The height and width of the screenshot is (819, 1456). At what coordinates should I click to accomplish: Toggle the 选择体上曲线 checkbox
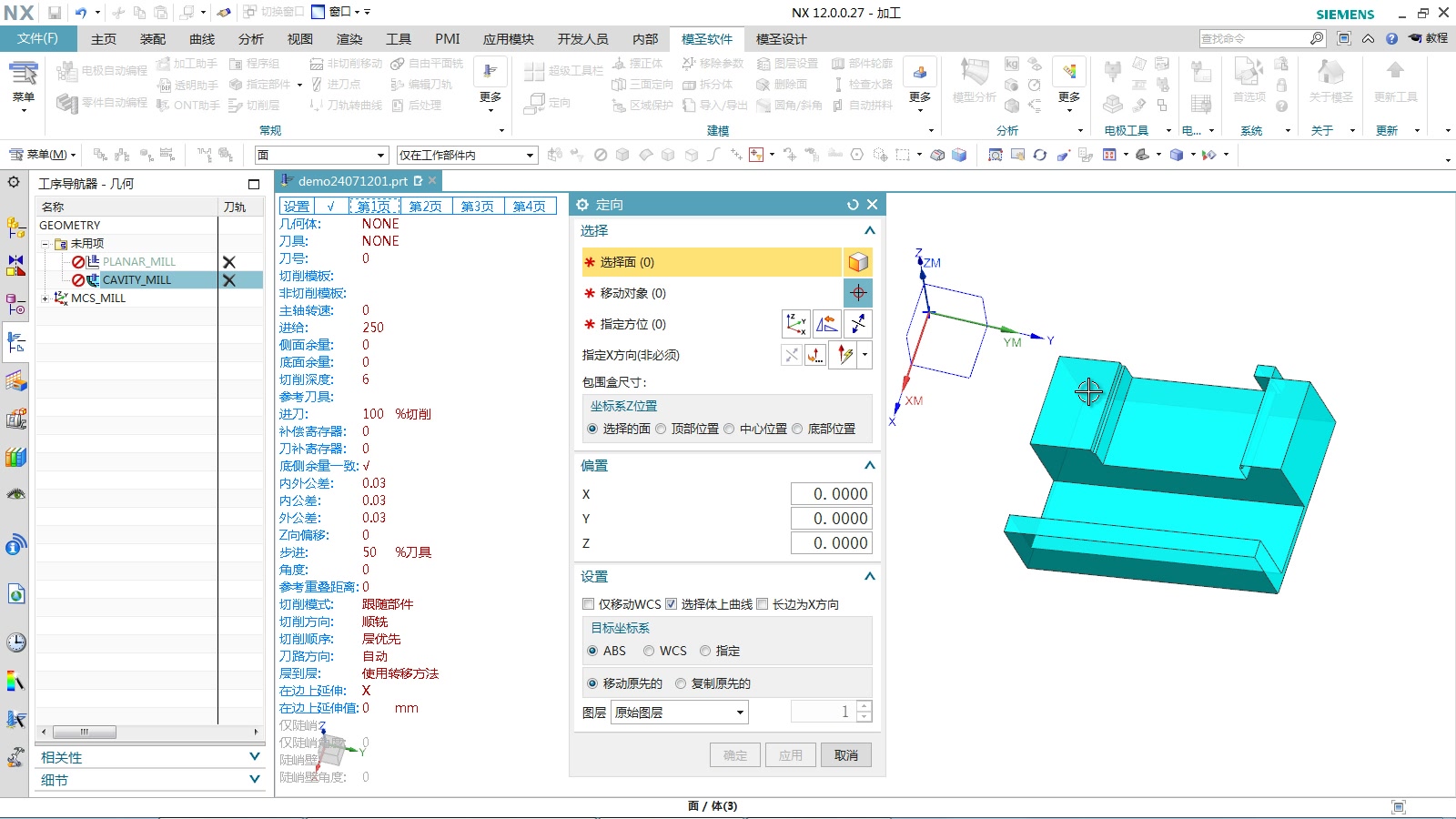pyautogui.click(x=671, y=604)
